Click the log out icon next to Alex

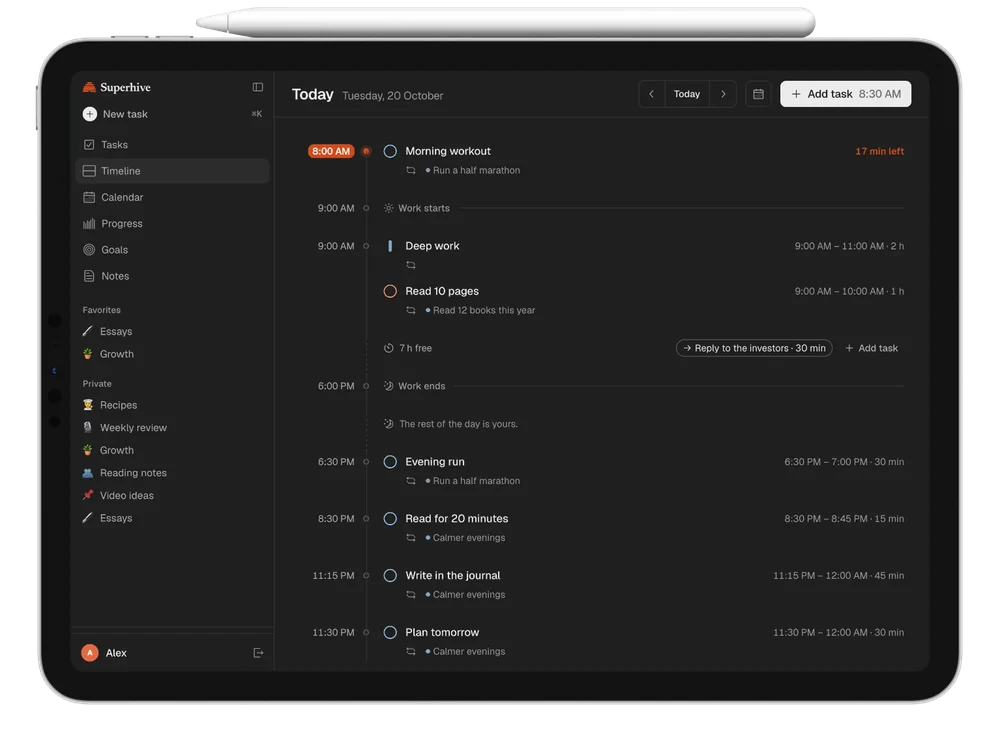click(258, 653)
